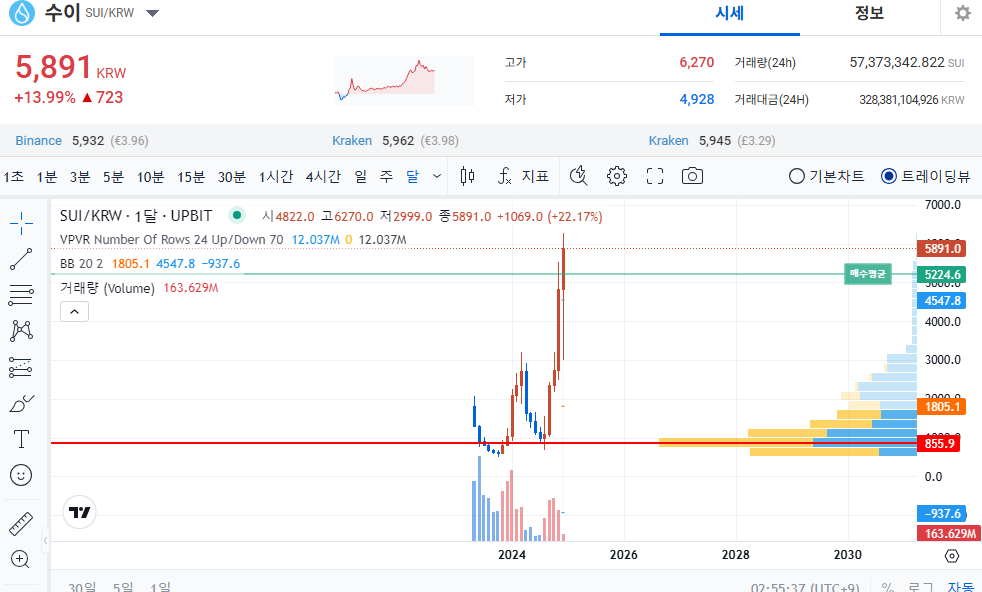This screenshot has width=982, height=592.
Task: Toggle fullscreen chart mode
Action: pos(655,177)
